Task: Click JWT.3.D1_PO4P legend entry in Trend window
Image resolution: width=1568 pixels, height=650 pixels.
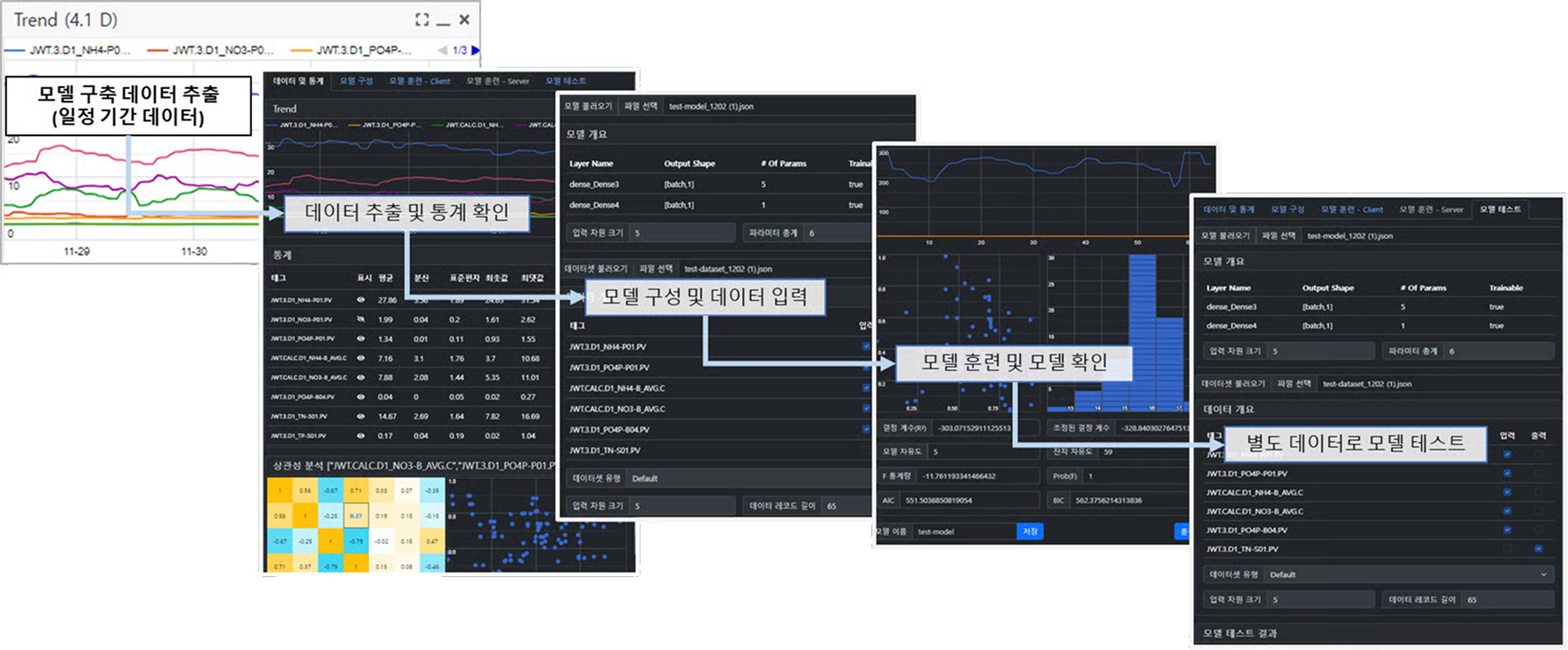Action: 351,51
